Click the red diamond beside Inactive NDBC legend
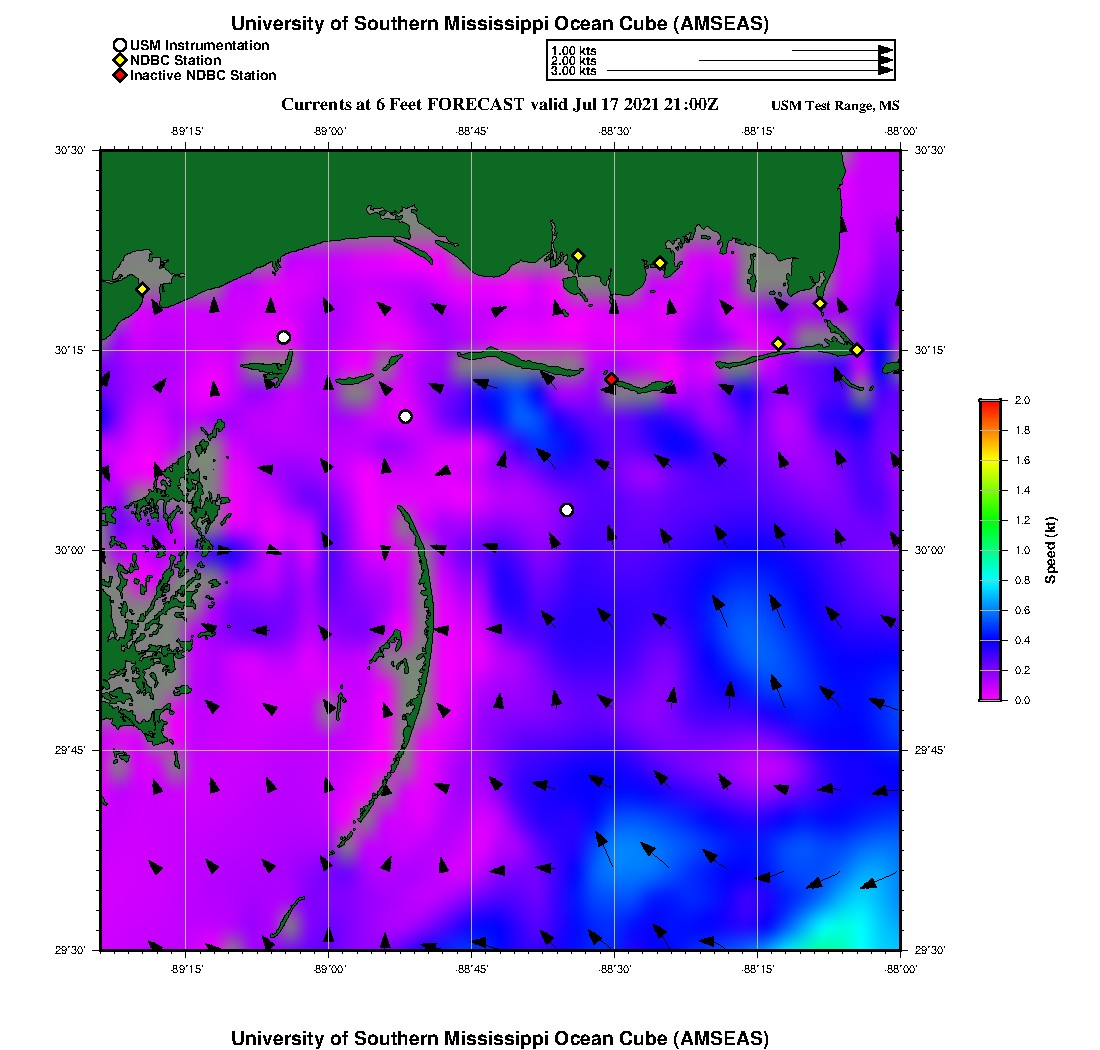The width and height of the screenshot is (1100, 1050). pyautogui.click(x=120, y=75)
